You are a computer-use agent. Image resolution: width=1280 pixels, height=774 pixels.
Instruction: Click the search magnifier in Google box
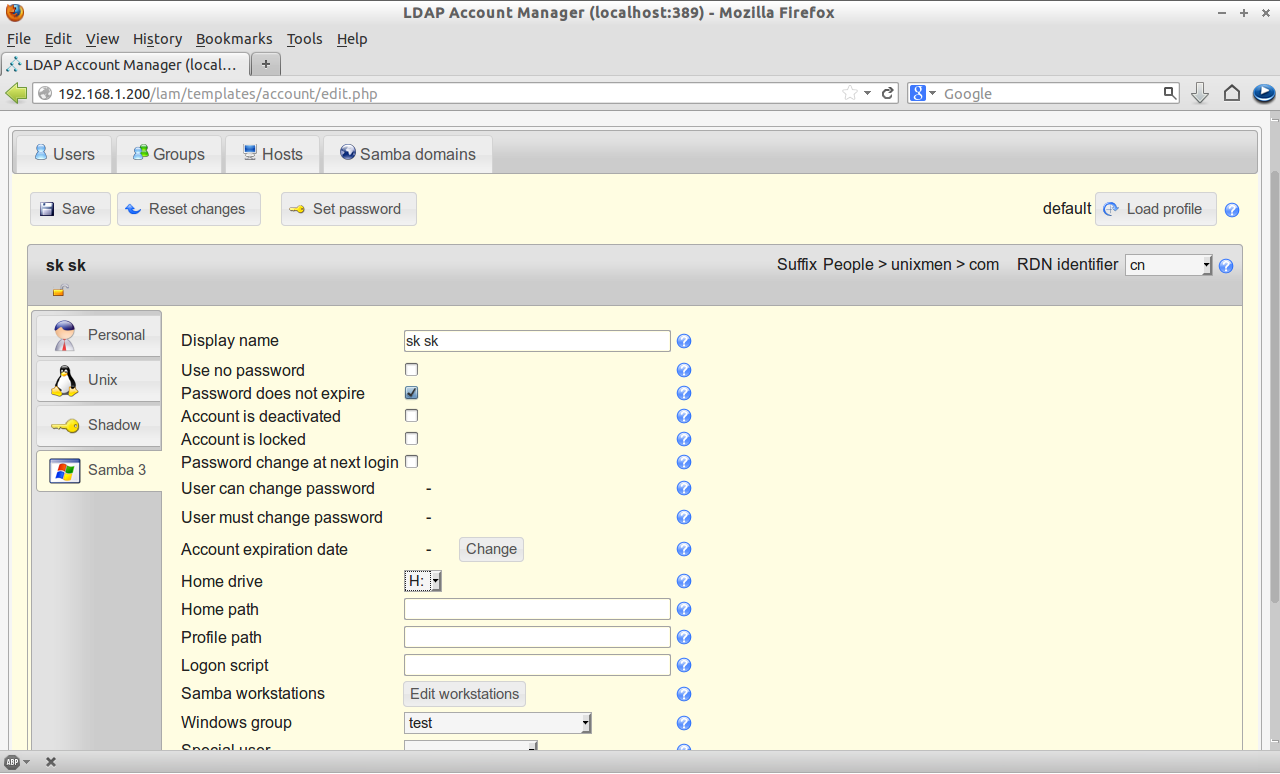1170,93
